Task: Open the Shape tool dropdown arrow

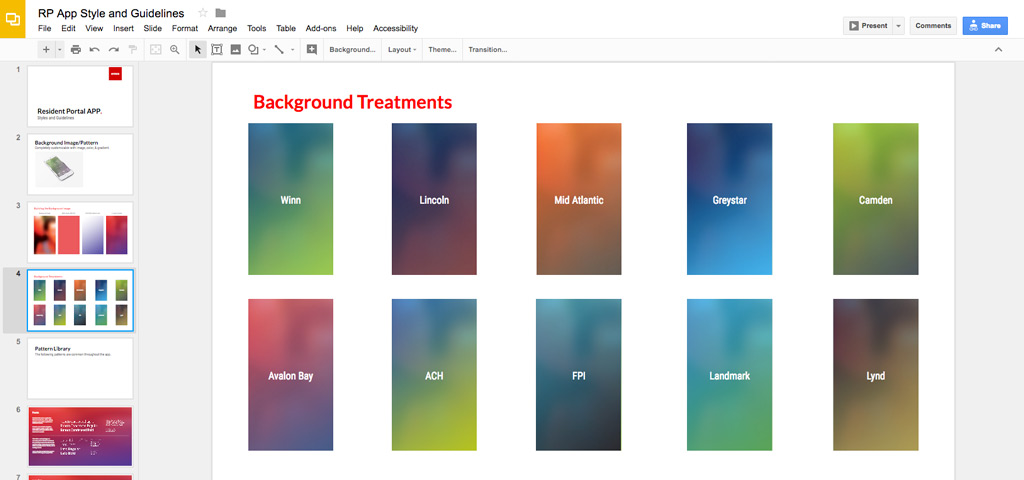Action: pos(264,50)
